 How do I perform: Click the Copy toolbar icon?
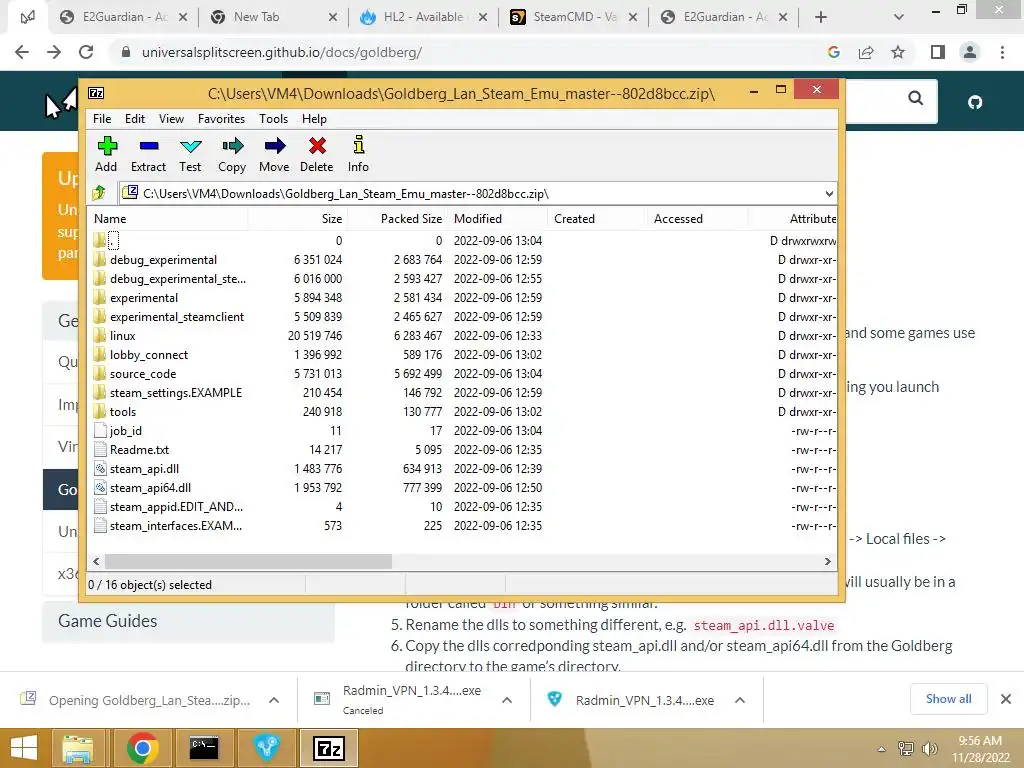click(x=232, y=154)
